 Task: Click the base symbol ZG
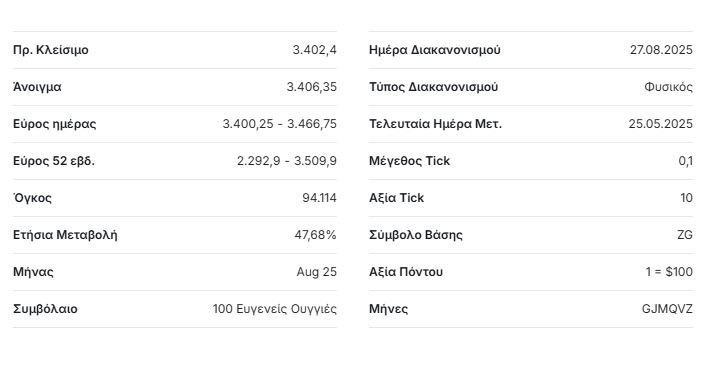click(x=685, y=235)
